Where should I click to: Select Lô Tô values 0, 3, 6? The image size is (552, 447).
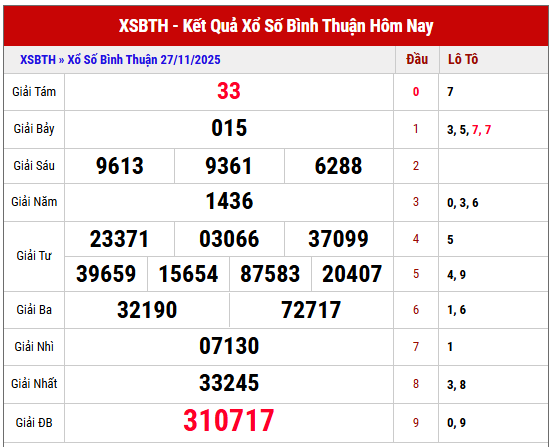point(463,203)
